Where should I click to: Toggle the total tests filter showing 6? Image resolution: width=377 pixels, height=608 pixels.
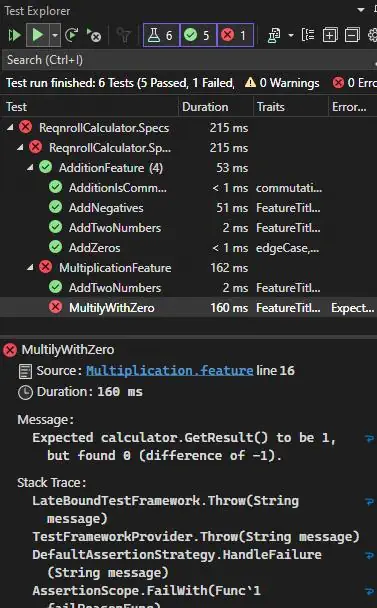tap(161, 35)
